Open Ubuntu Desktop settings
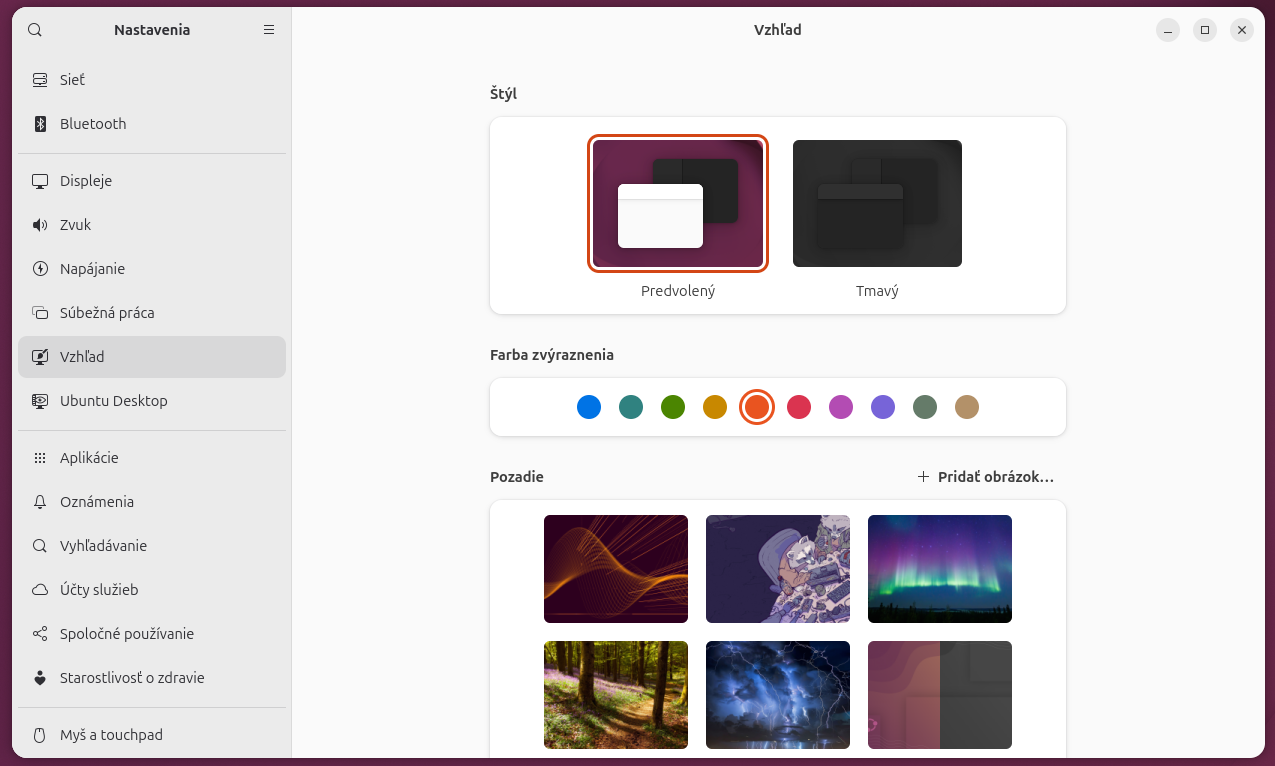1275x766 pixels. pos(152,401)
